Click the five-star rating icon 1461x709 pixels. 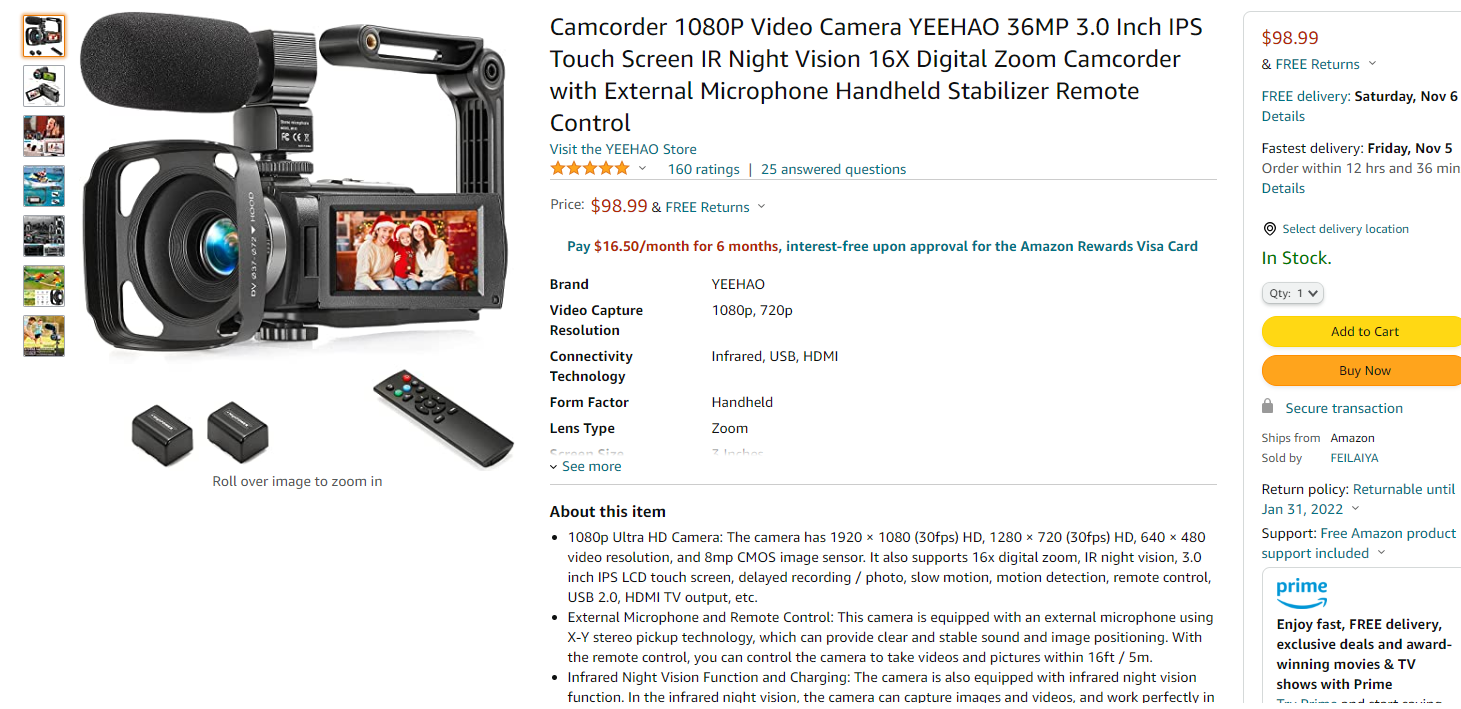pos(590,168)
